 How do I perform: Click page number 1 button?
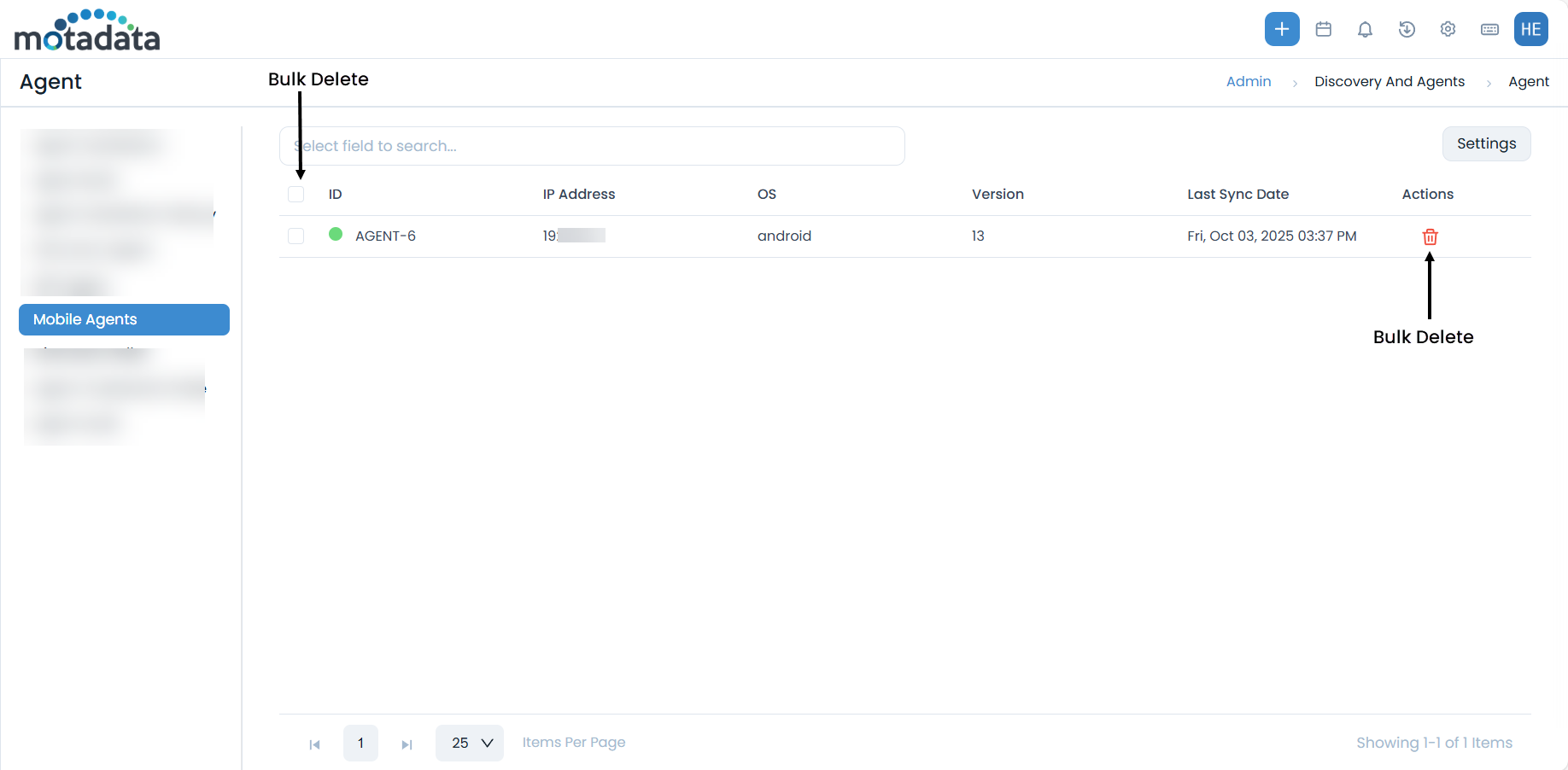(x=360, y=743)
